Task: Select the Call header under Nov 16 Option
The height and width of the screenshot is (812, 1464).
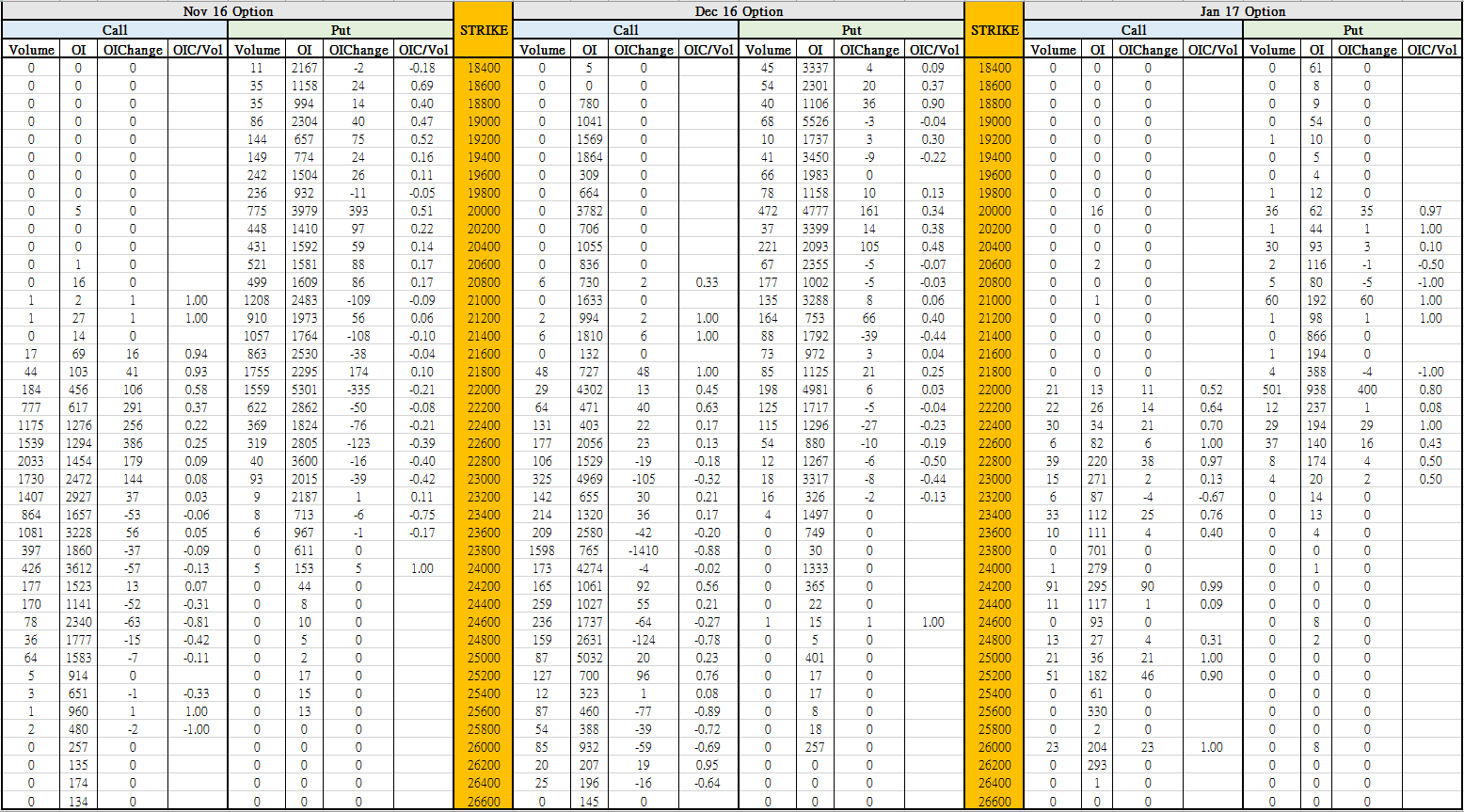Action: tap(115, 30)
